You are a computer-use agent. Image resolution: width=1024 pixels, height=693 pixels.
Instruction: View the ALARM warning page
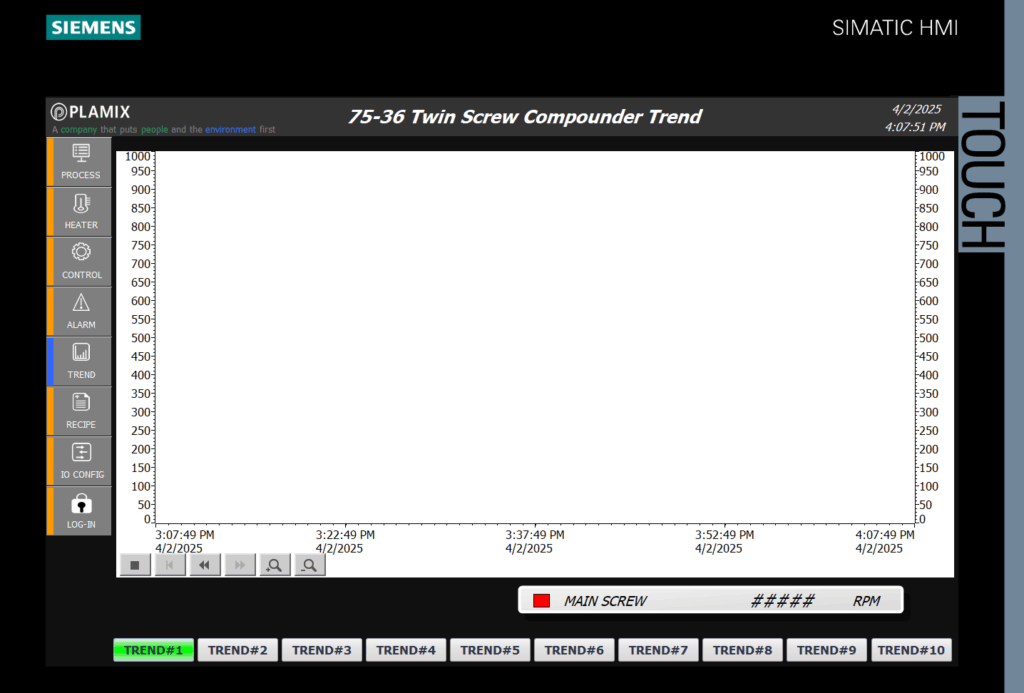point(81,311)
